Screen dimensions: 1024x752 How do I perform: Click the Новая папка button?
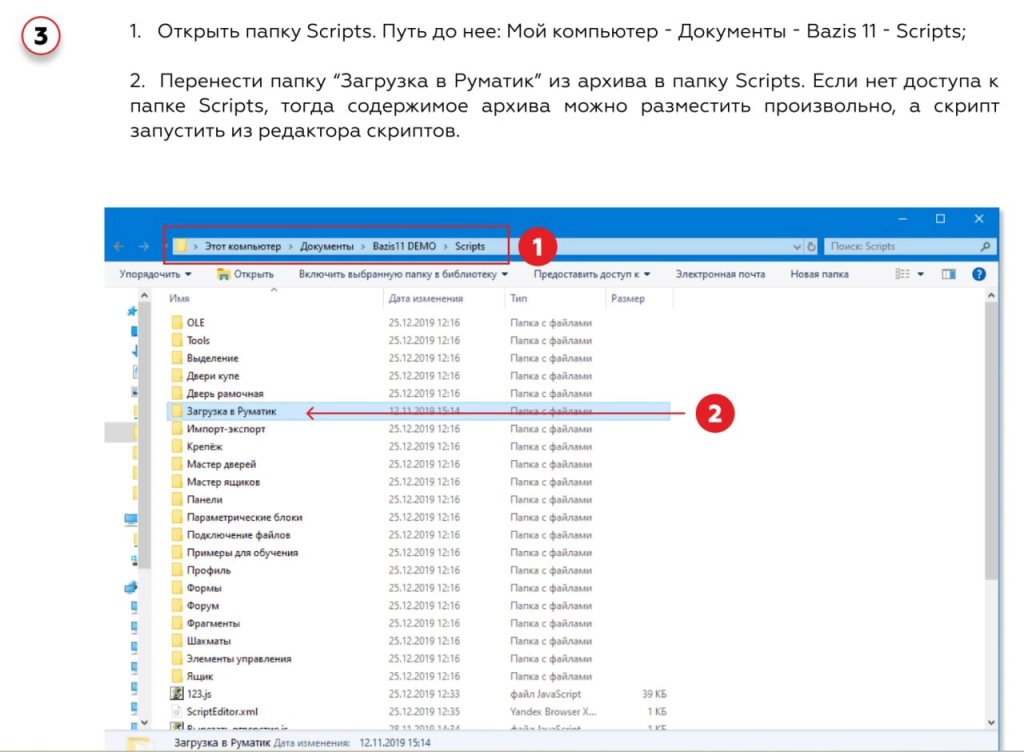tap(819, 274)
